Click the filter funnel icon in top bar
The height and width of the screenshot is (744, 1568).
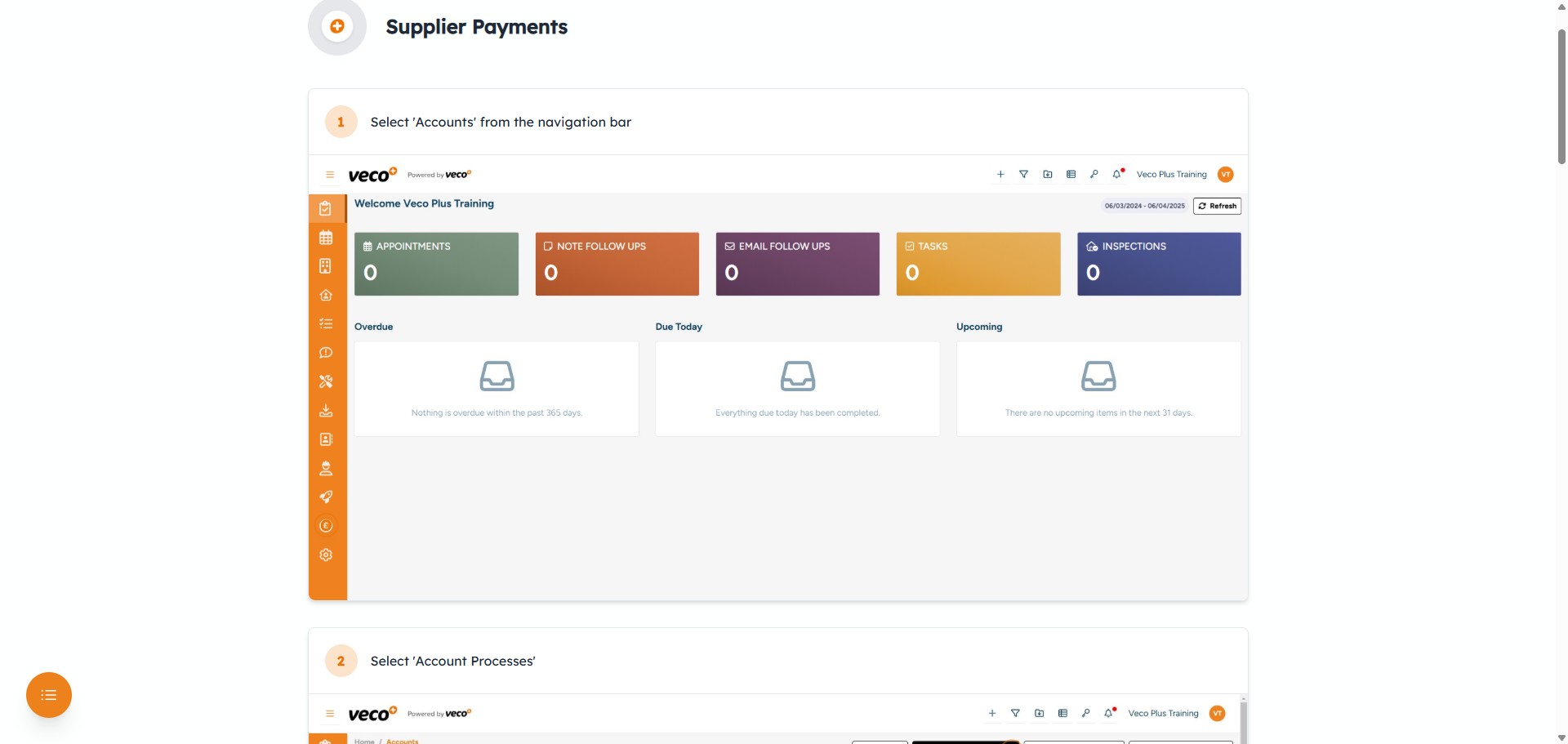1023,174
